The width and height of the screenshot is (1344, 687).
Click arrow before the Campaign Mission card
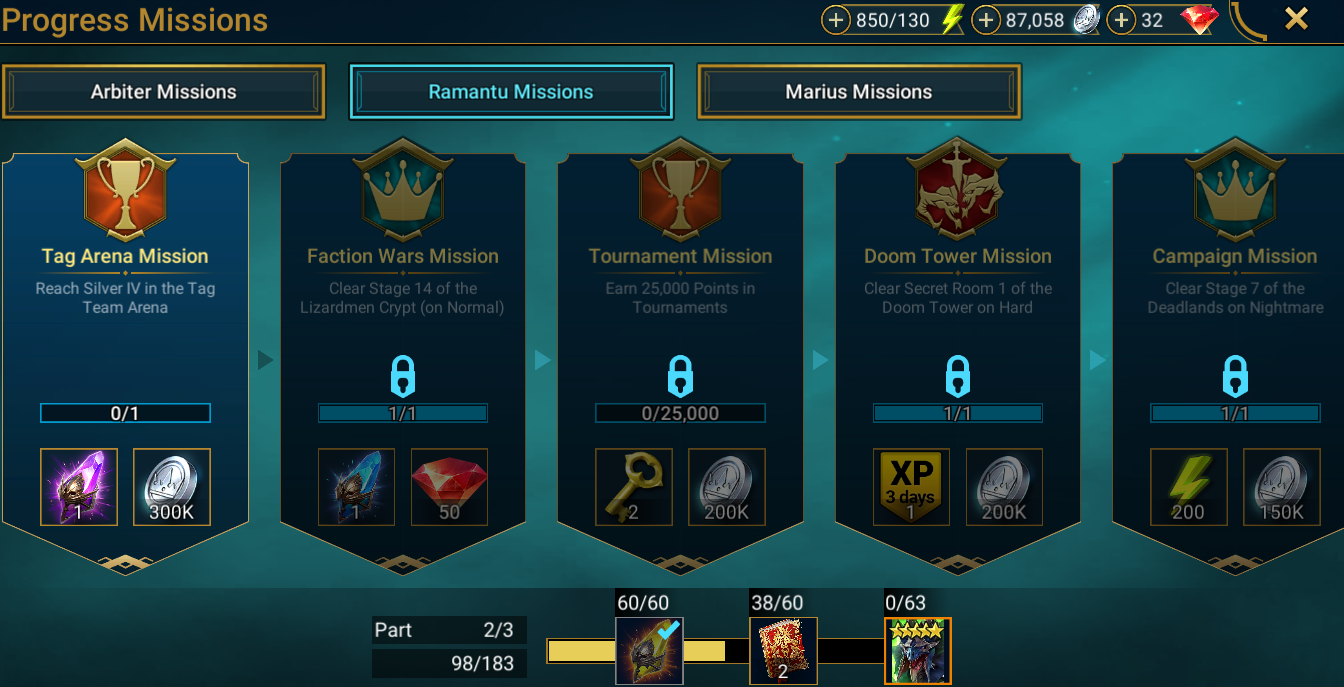(x=1097, y=359)
